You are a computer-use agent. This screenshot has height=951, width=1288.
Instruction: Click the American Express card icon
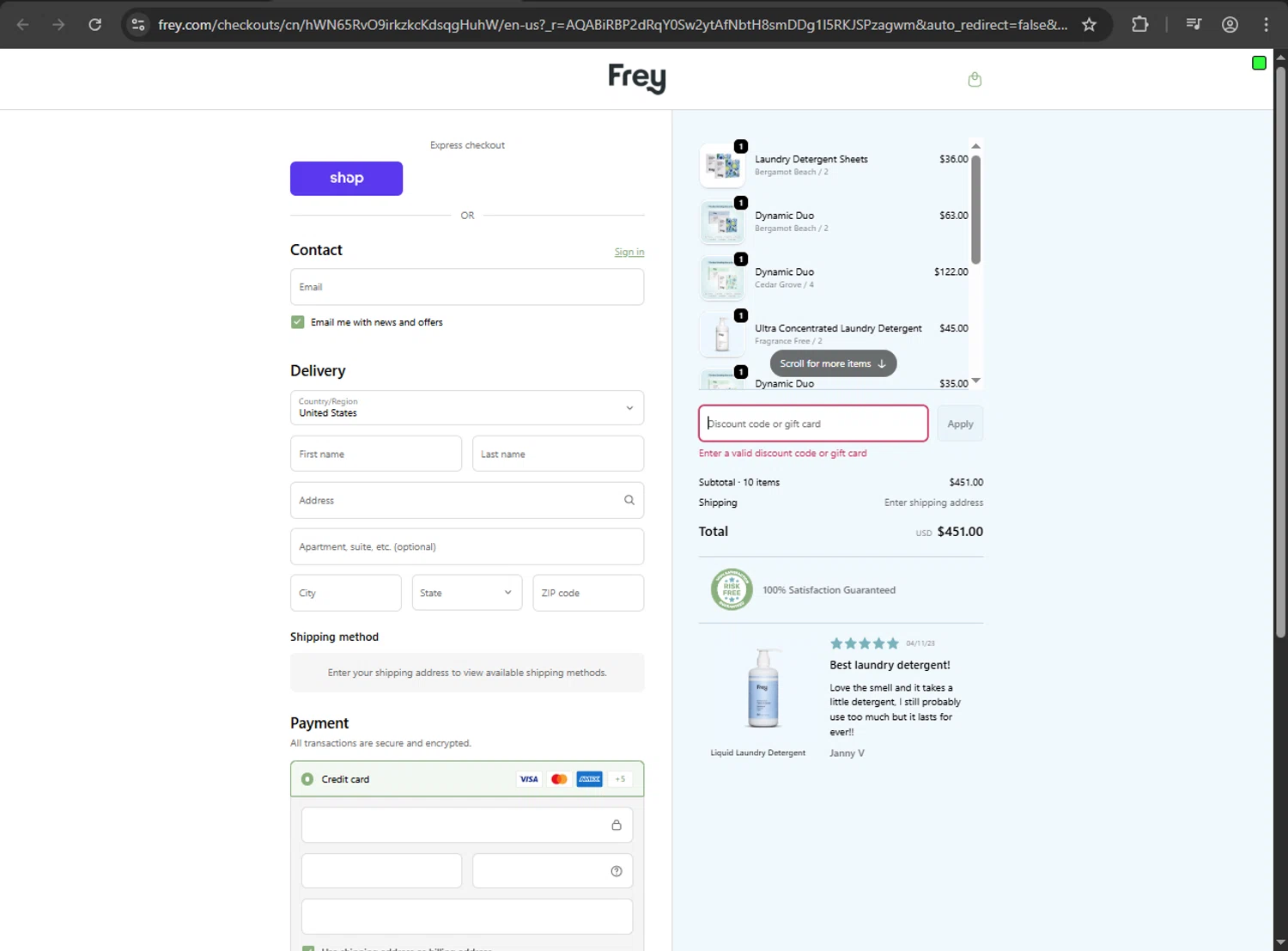tap(590, 779)
